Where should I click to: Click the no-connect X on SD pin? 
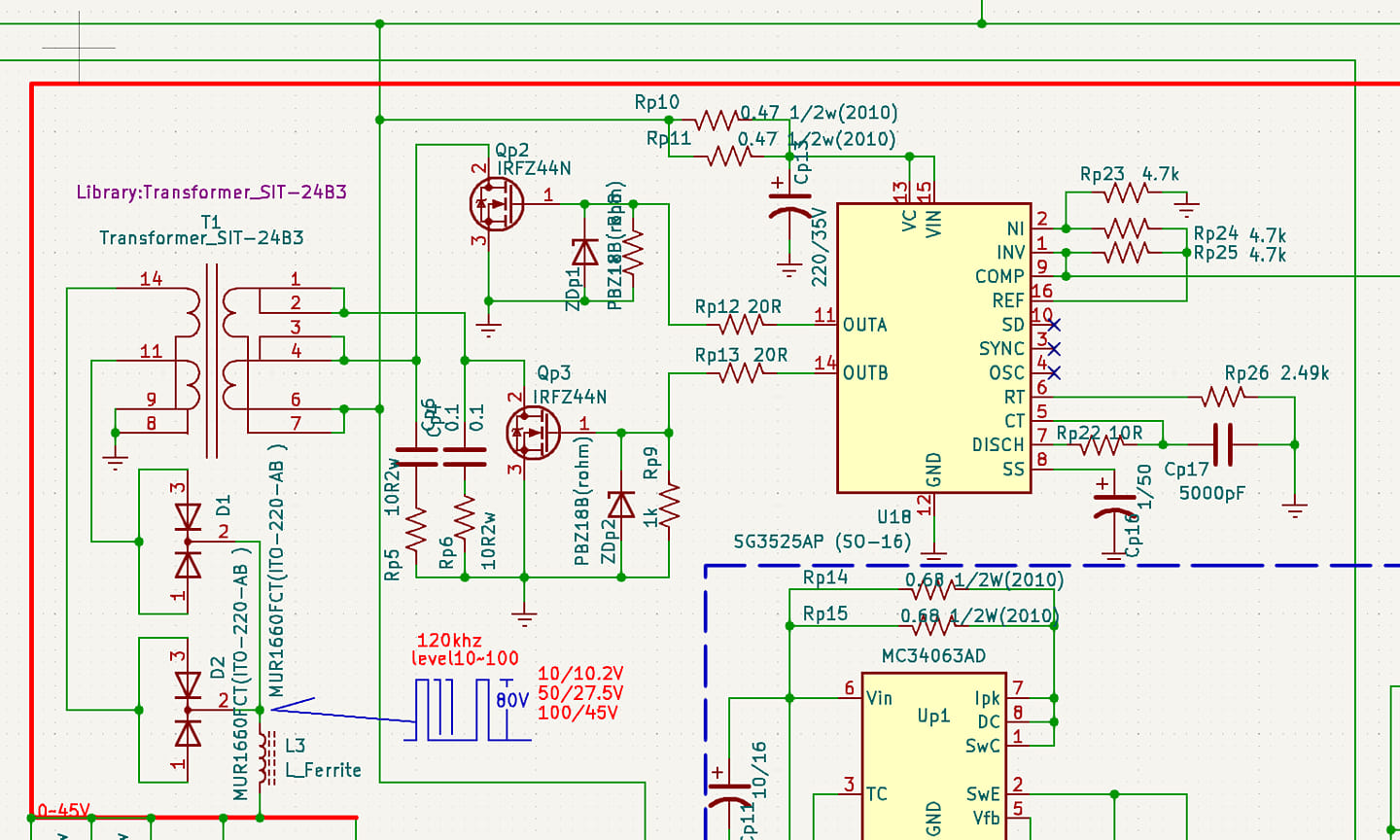pyautogui.click(x=1054, y=325)
